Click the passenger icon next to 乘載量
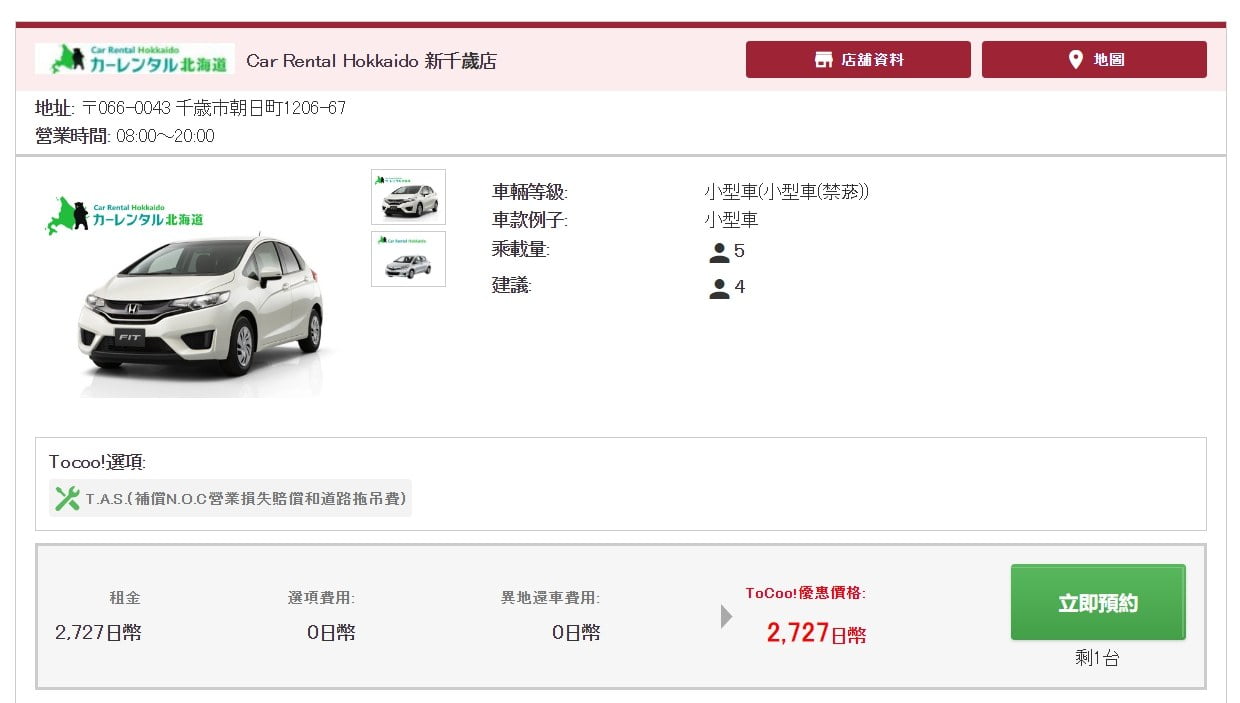1240x703 pixels. point(718,251)
